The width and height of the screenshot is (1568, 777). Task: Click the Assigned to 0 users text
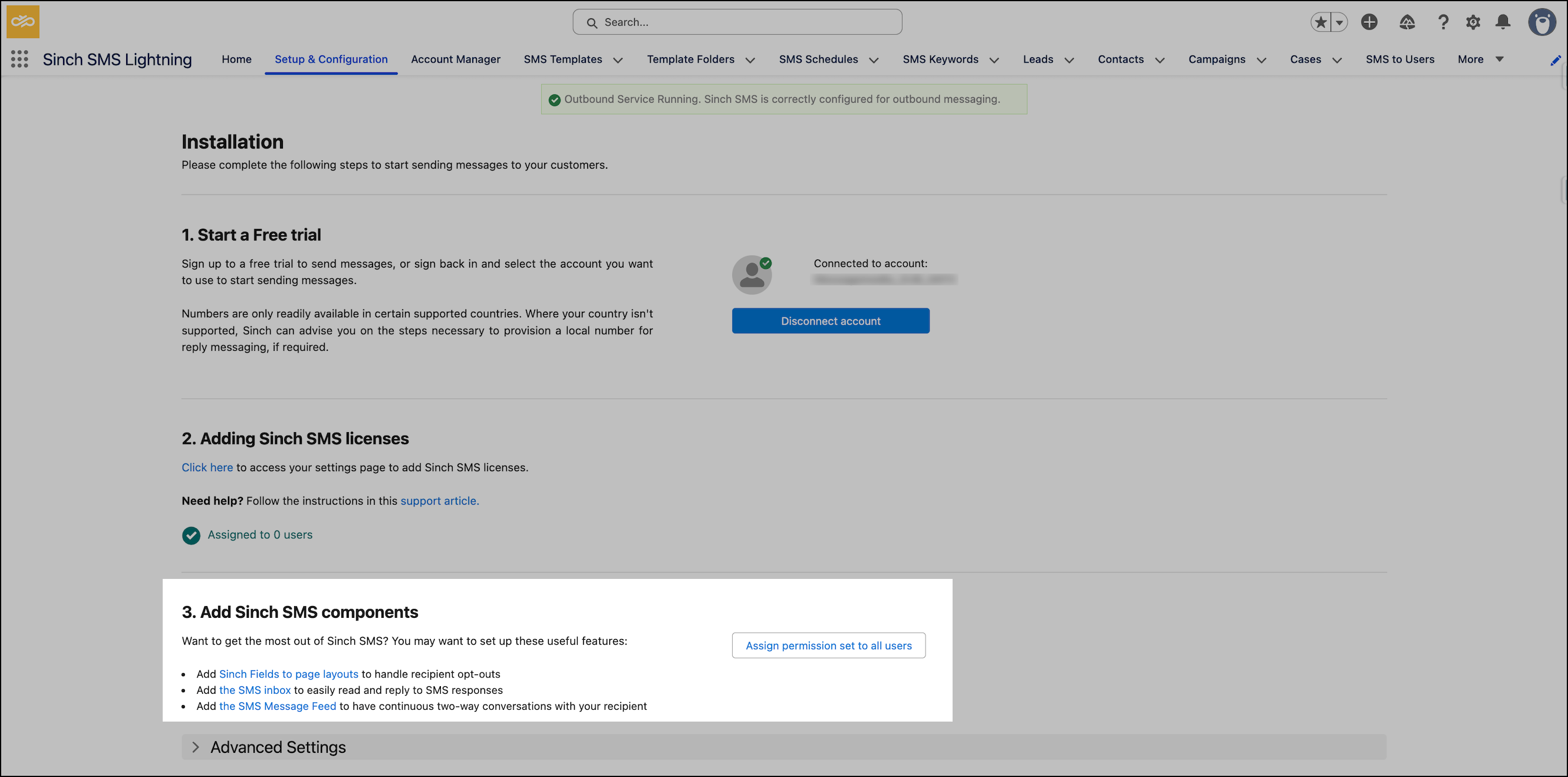[260, 535]
